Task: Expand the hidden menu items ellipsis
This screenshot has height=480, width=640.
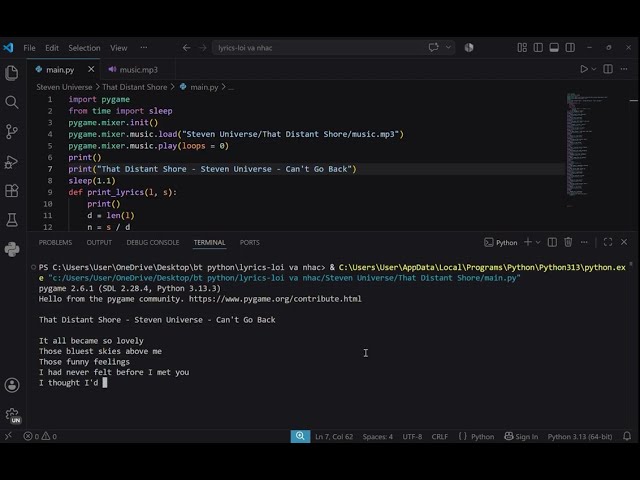Action: (x=144, y=48)
